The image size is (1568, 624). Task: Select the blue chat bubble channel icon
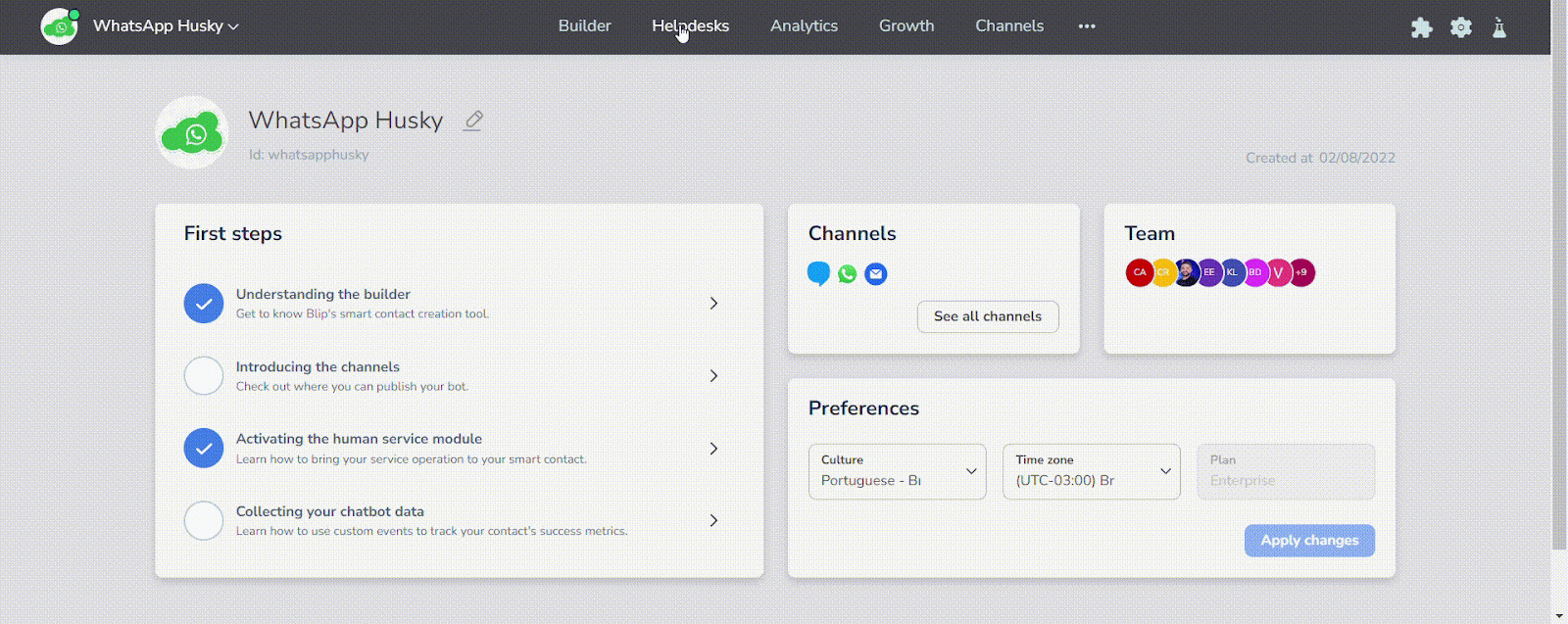pos(818,273)
